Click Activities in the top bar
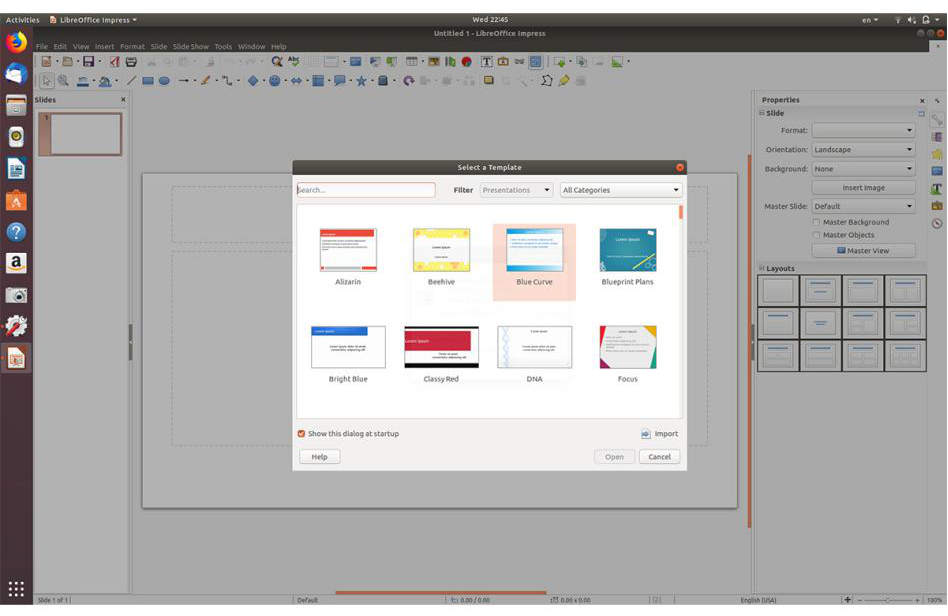The height and width of the screenshot is (616, 948). pos(22,20)
